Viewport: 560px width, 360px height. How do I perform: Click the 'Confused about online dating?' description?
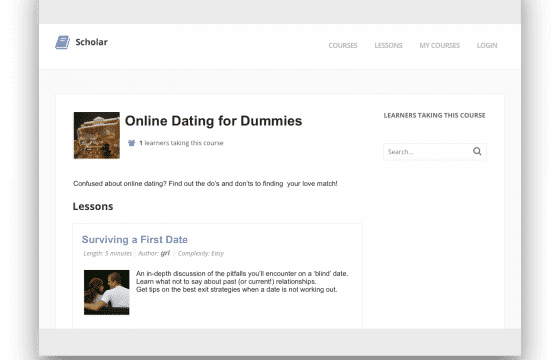pos(205,184)
